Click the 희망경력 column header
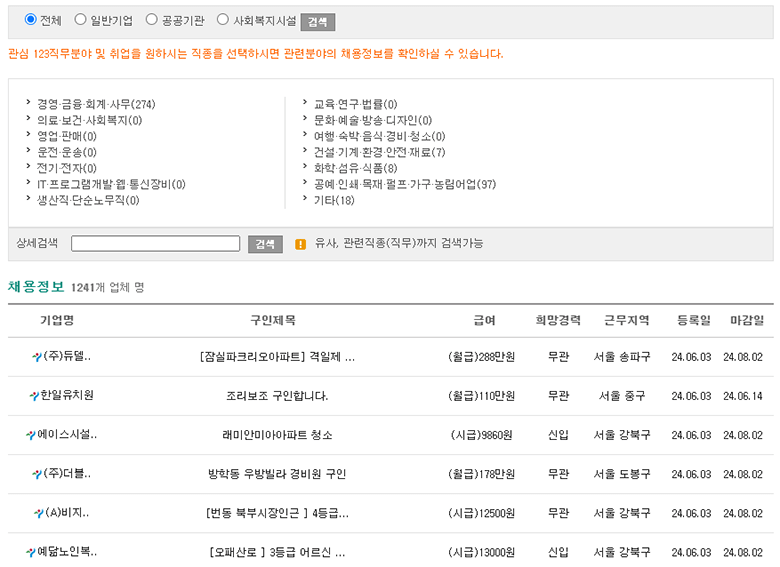This screenshot has width=780, height=567. 558,320
